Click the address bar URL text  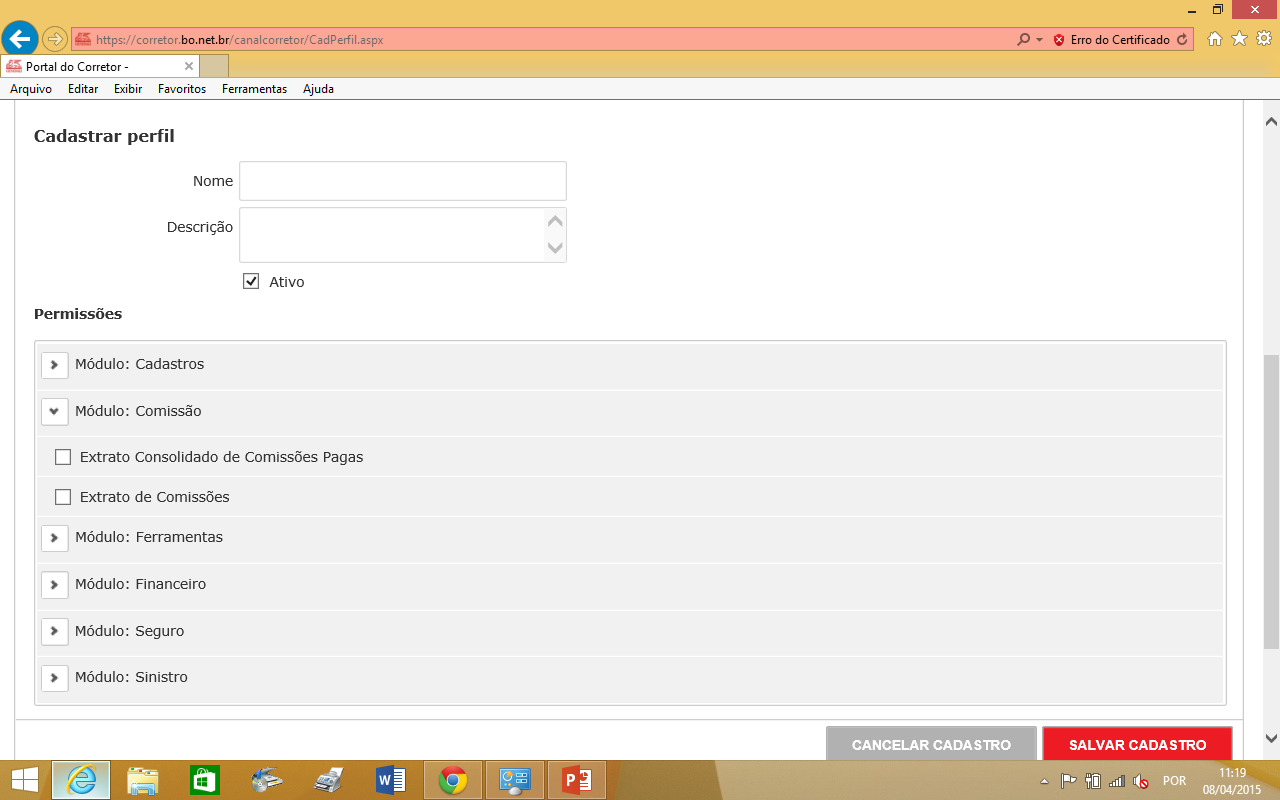[x=239, y=40]
